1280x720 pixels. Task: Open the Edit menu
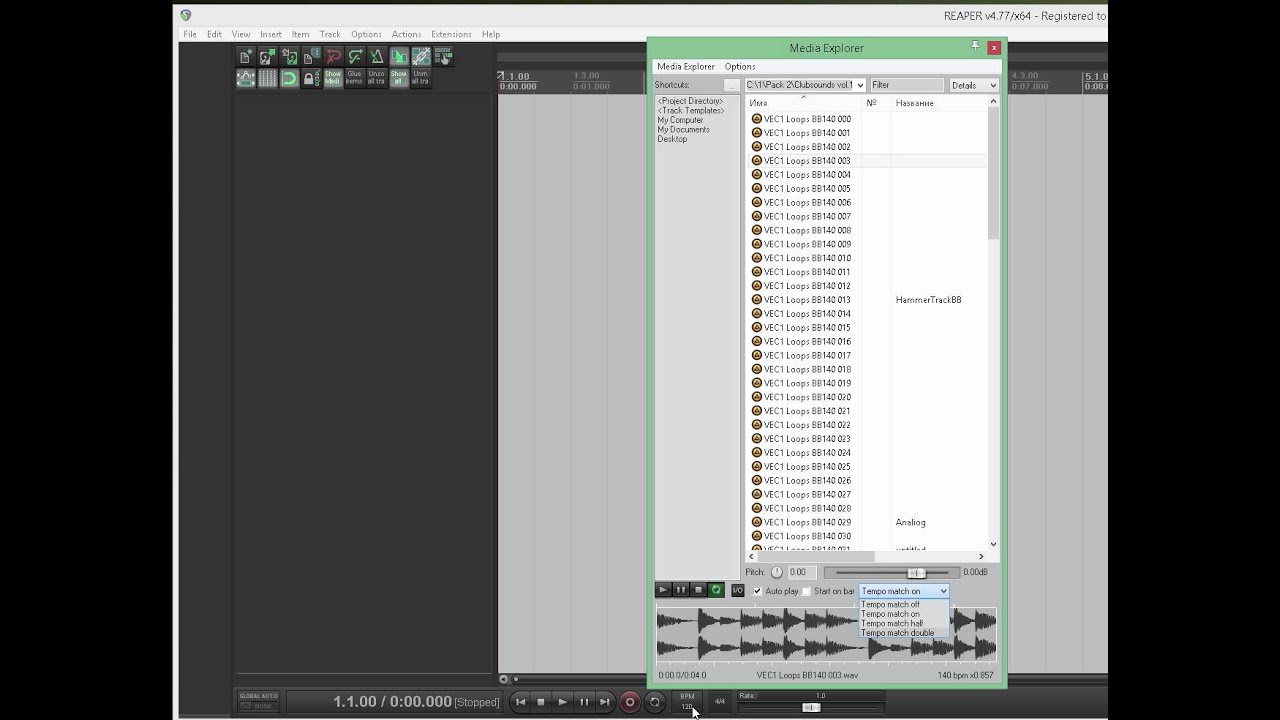214,34
